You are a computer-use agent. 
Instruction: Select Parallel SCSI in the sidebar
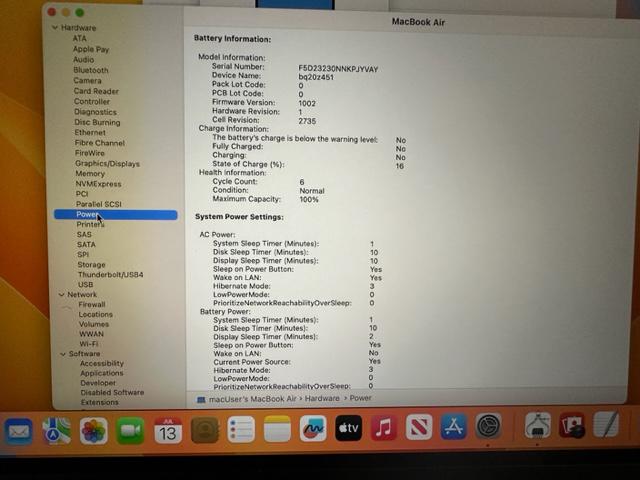(x=98, y=204)
